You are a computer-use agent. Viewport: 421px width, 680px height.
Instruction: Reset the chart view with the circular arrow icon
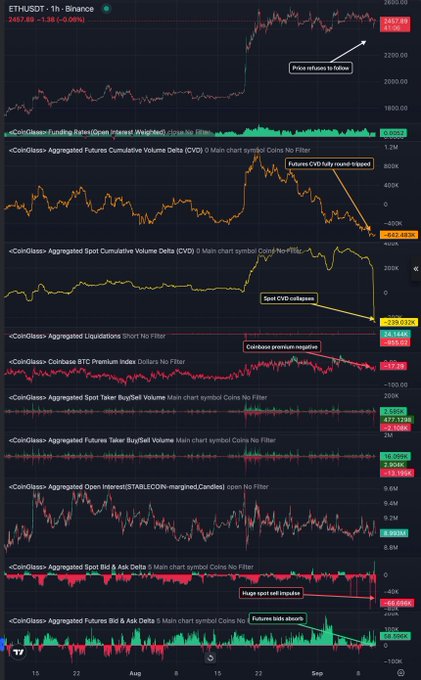coord(210,658)
